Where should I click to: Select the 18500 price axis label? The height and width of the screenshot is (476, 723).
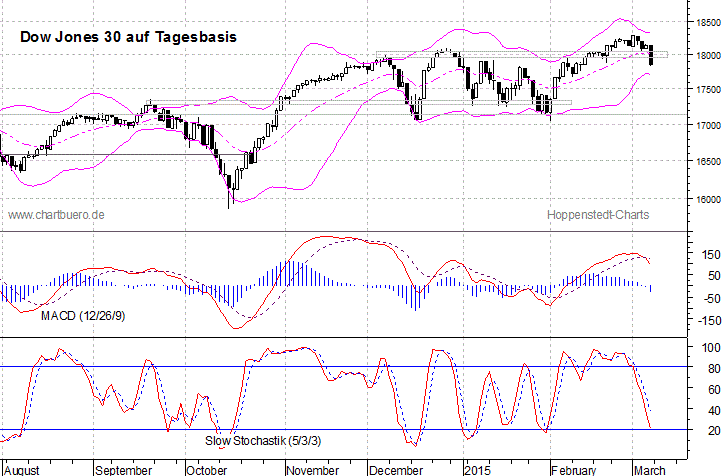[709, 23]
